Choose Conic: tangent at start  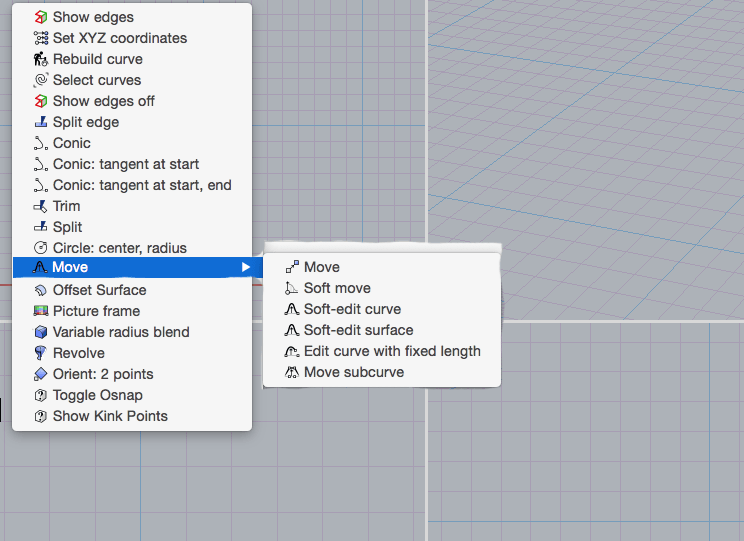coord(132,164)
